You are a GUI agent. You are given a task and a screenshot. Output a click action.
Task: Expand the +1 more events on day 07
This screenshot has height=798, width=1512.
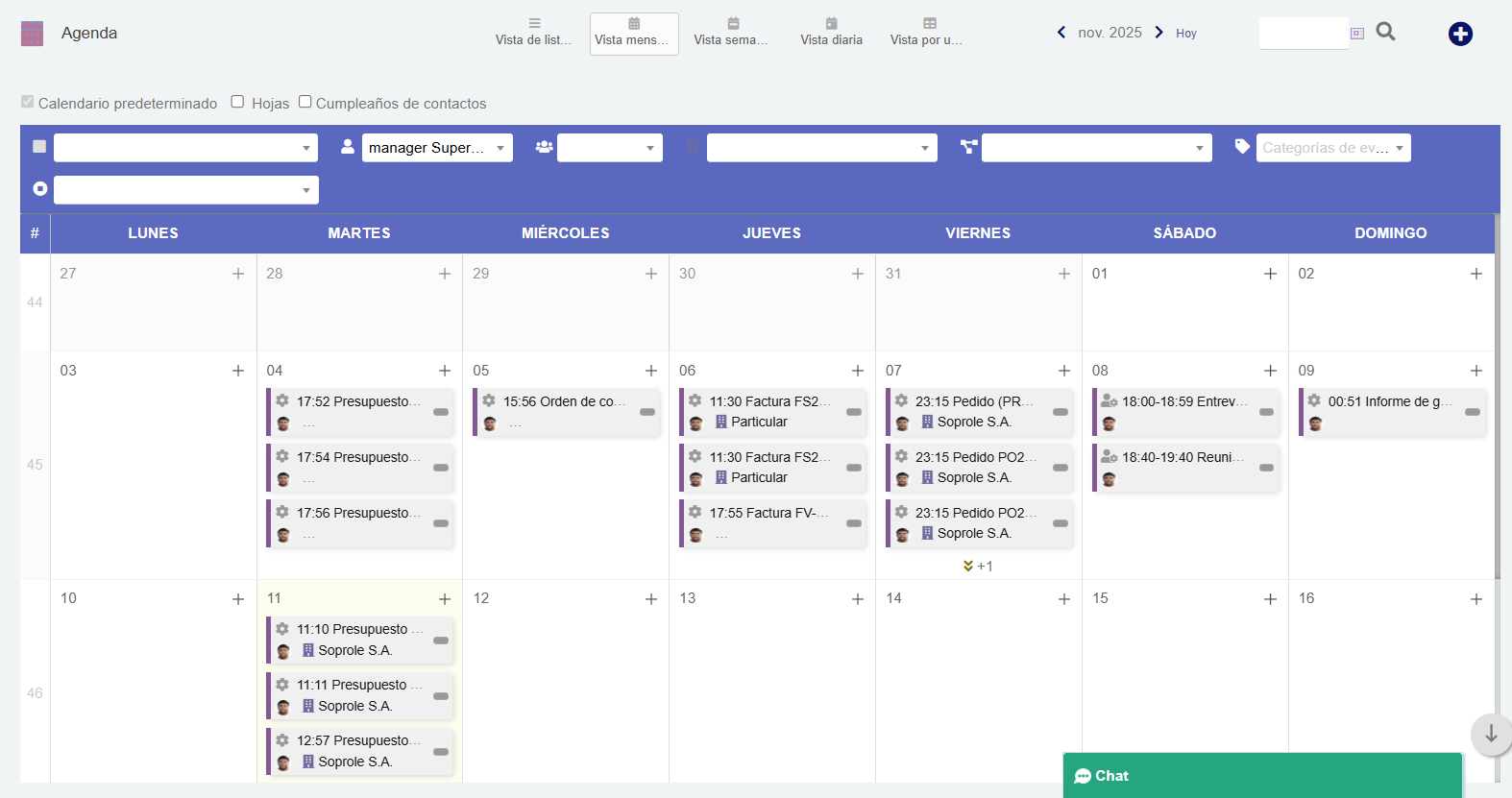[978, 567]
